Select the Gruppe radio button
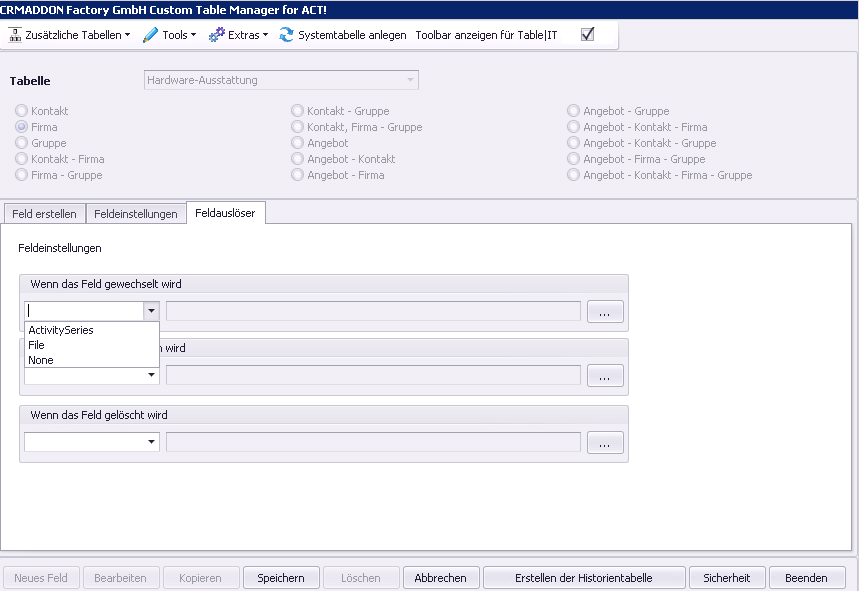859x591 pixels. point(21,142)
